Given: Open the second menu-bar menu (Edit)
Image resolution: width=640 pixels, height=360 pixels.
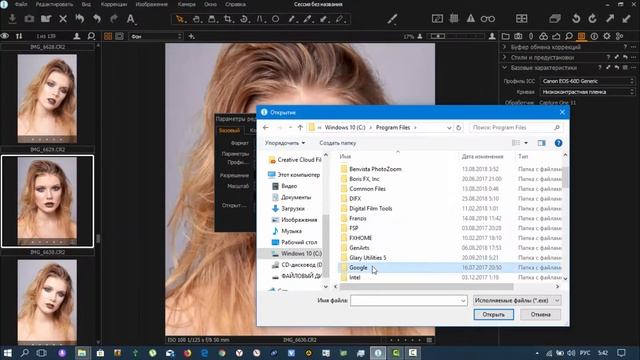Looking at the screenshot, I should (x=54, y=4).
